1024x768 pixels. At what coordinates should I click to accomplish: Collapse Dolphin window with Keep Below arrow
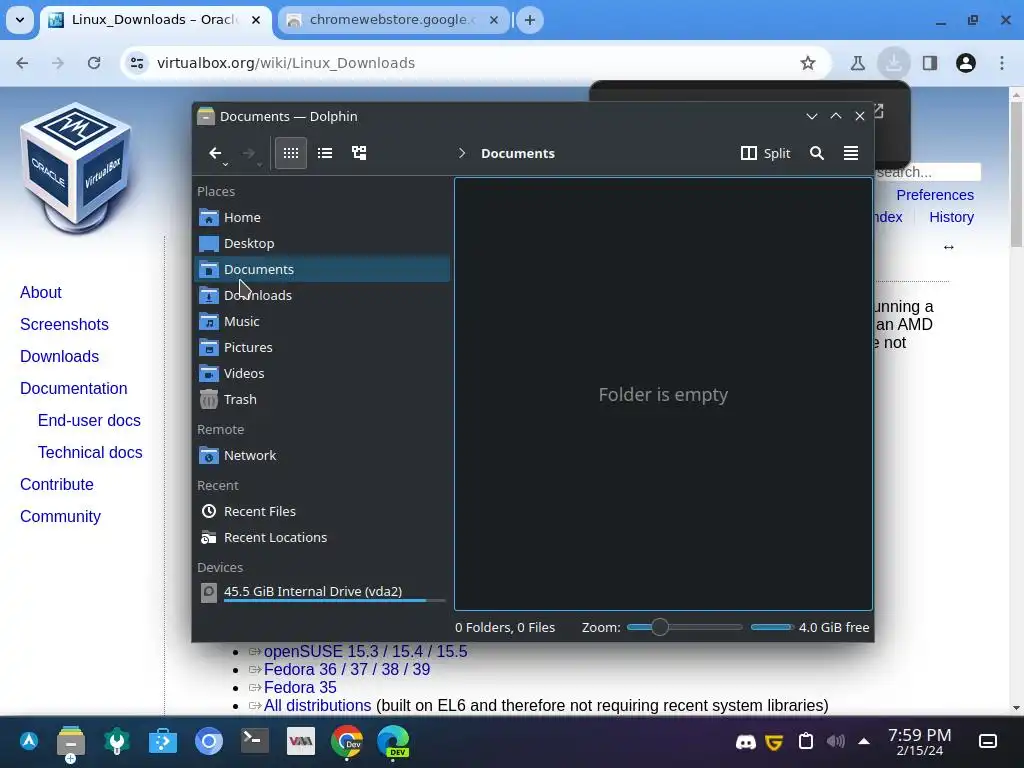(812, 116)
